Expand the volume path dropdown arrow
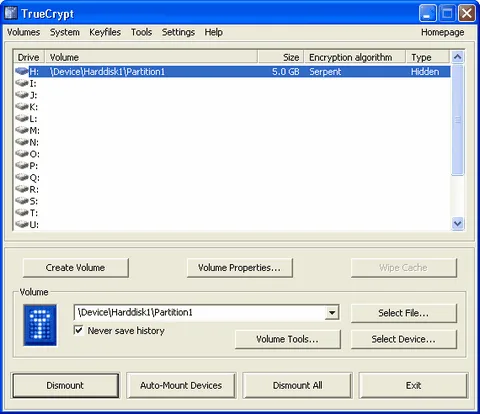The width and height of the screenshot is (480, 414). tap(332, 313)
